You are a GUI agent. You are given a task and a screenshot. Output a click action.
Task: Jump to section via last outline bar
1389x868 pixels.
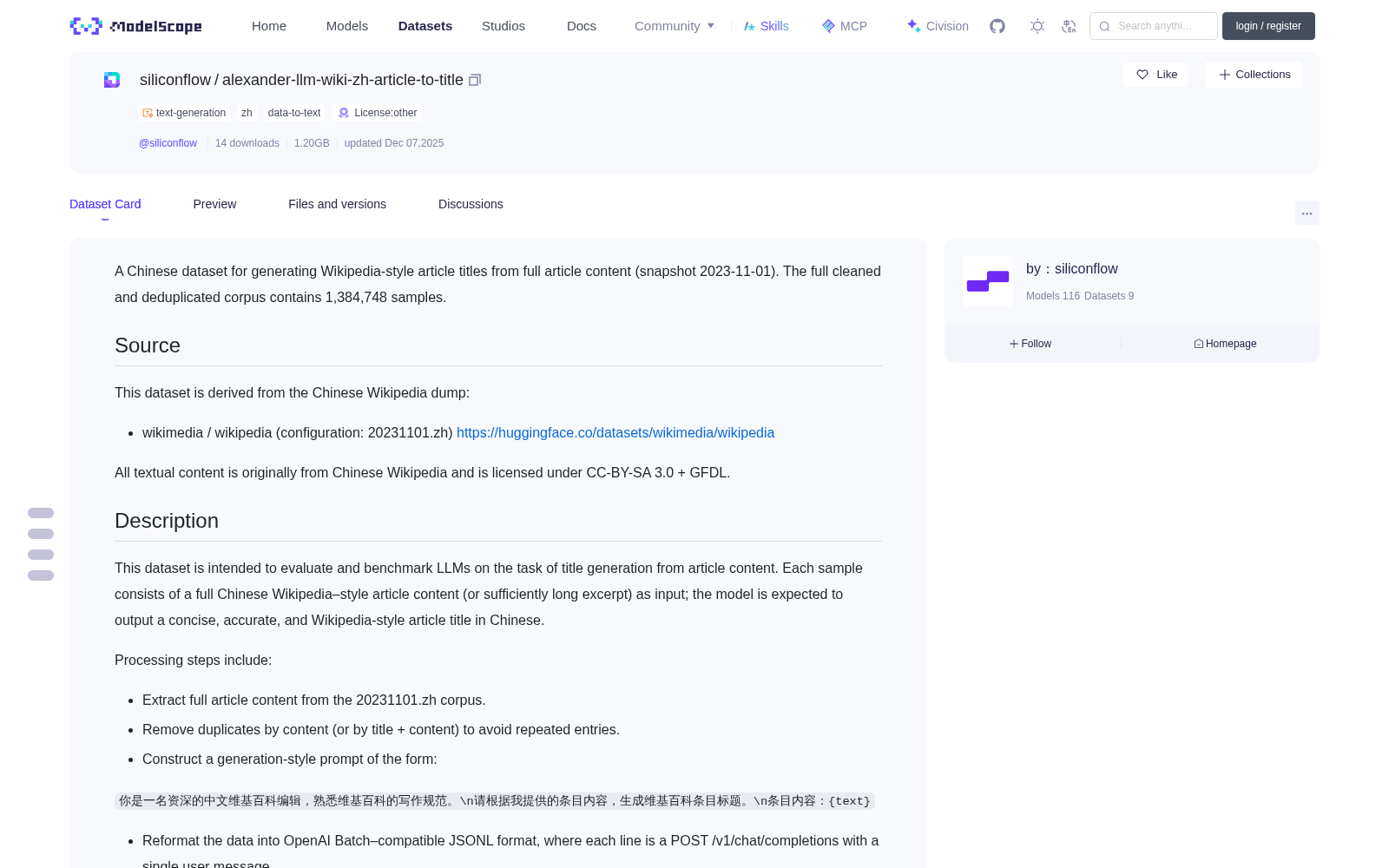point(41,575)
